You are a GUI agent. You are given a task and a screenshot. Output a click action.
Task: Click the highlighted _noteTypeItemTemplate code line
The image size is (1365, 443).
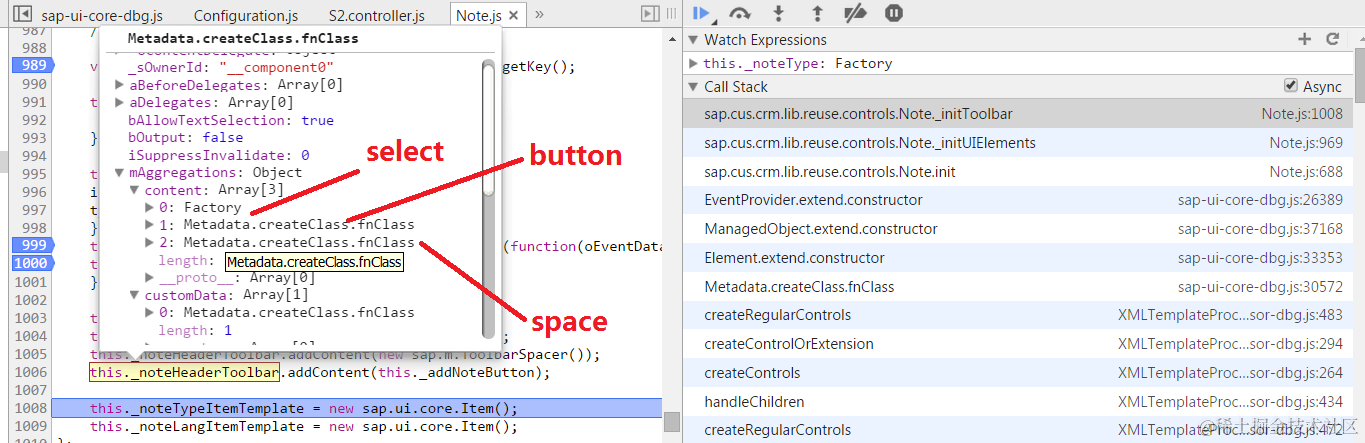356,408
